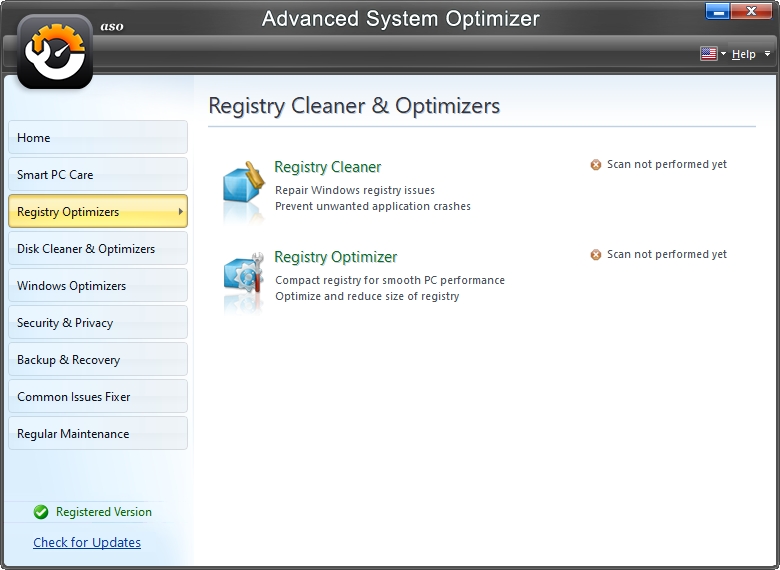Screen dimensions: 780x570
Task: Click the Advanced System Optimizer gear logo
Action: coord(55,52)
